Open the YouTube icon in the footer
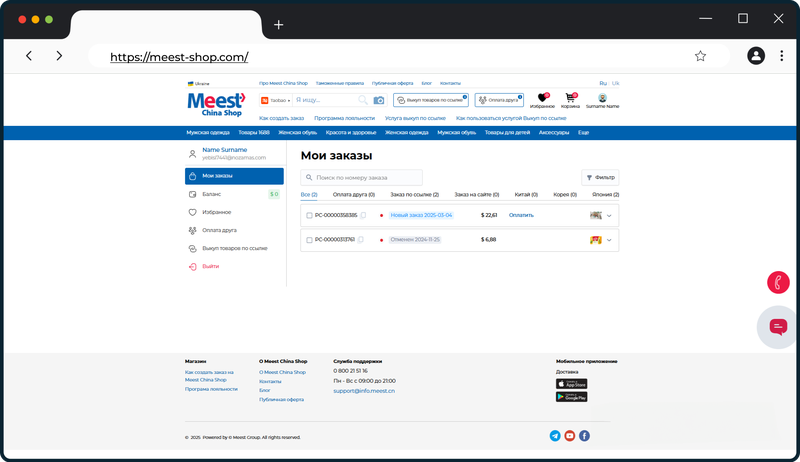800x462 pixels. 570,435
